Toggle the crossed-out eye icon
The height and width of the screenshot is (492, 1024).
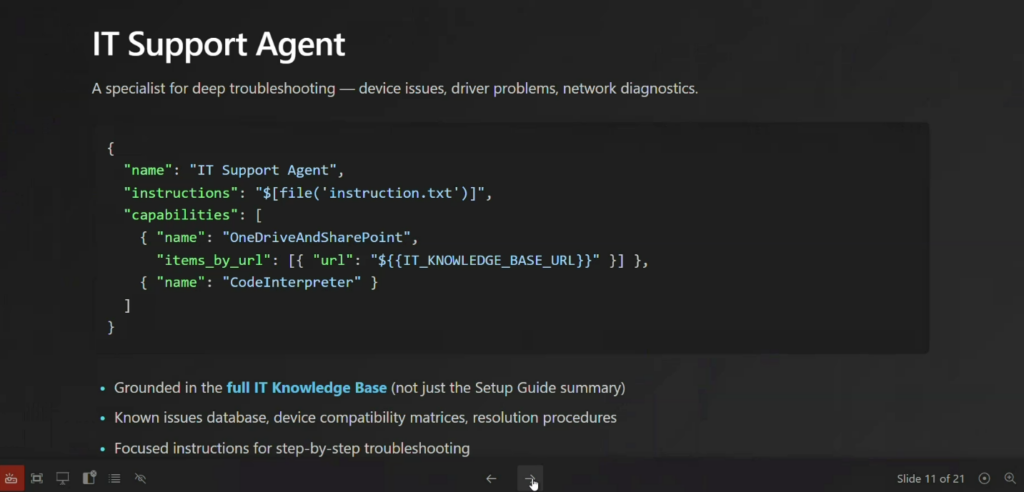[140, 478]
